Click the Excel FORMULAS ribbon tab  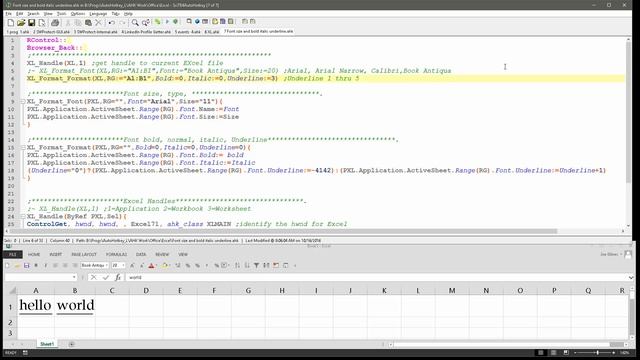pos(116,254)
